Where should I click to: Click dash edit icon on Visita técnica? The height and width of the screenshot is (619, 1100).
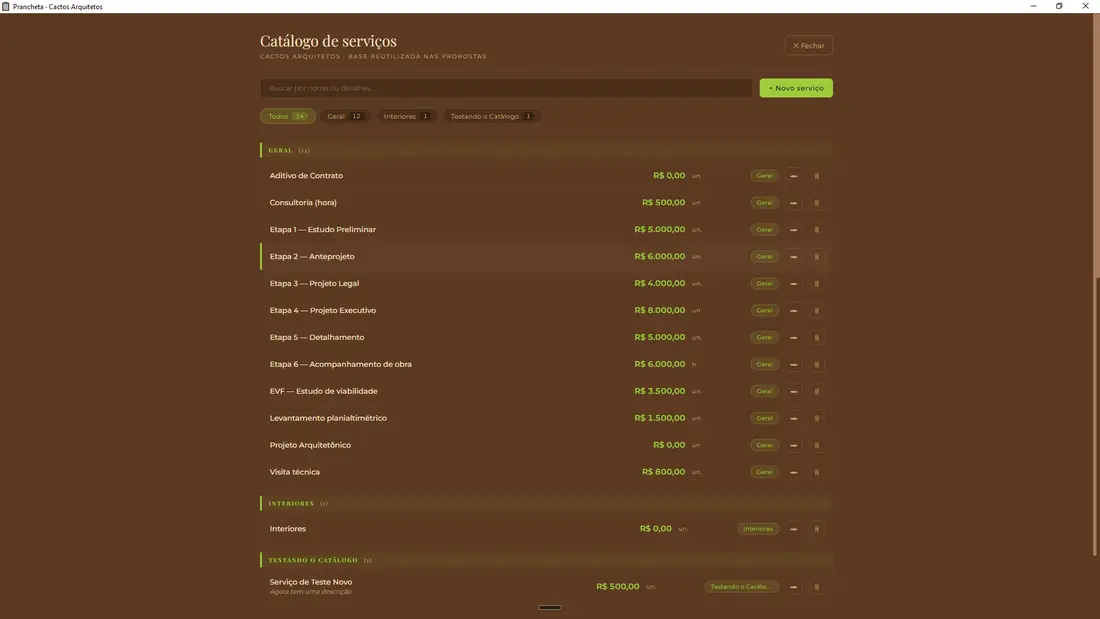[793, 472]
